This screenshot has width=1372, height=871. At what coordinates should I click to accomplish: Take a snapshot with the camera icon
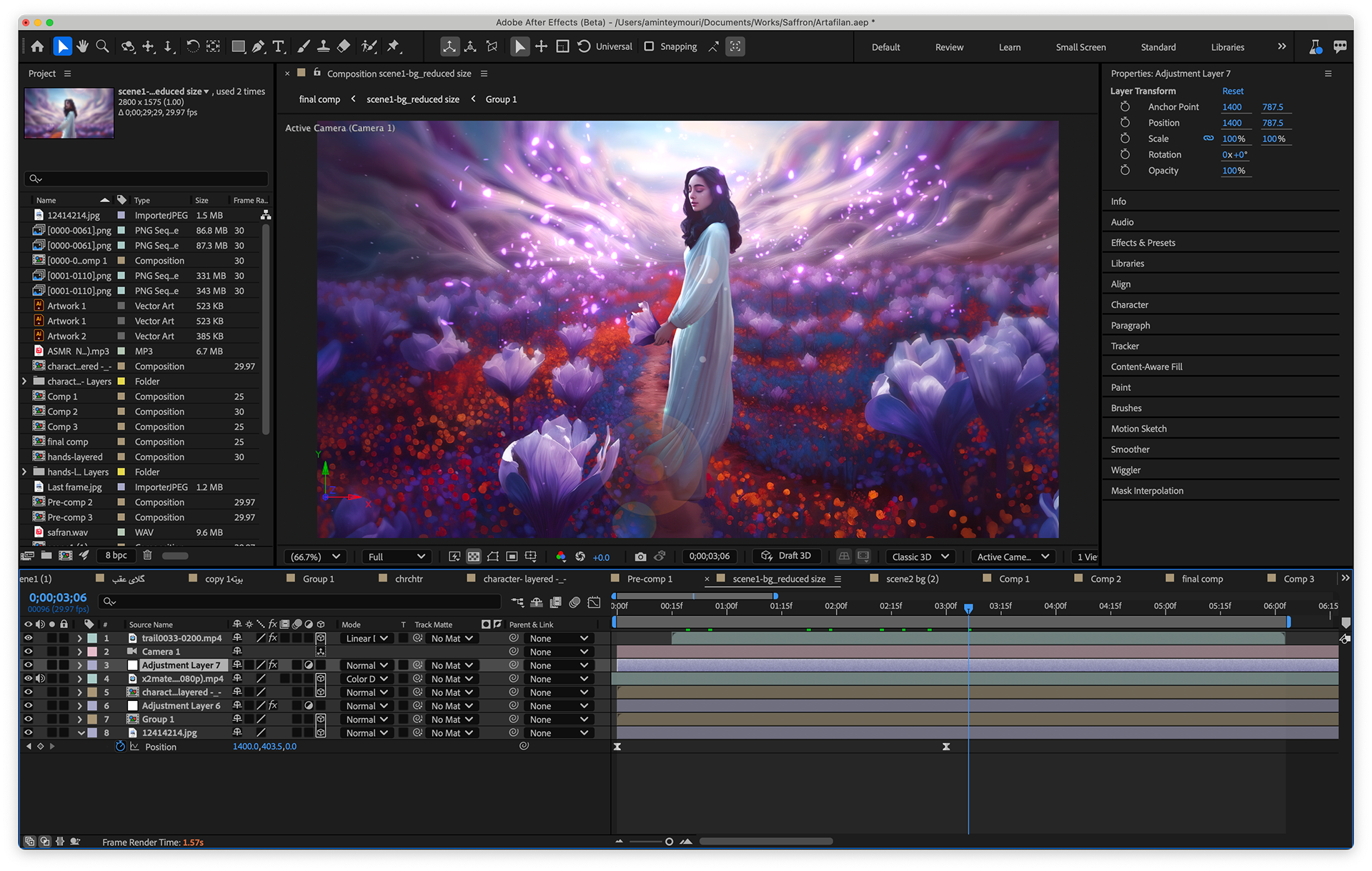click(x=640, y=557)
